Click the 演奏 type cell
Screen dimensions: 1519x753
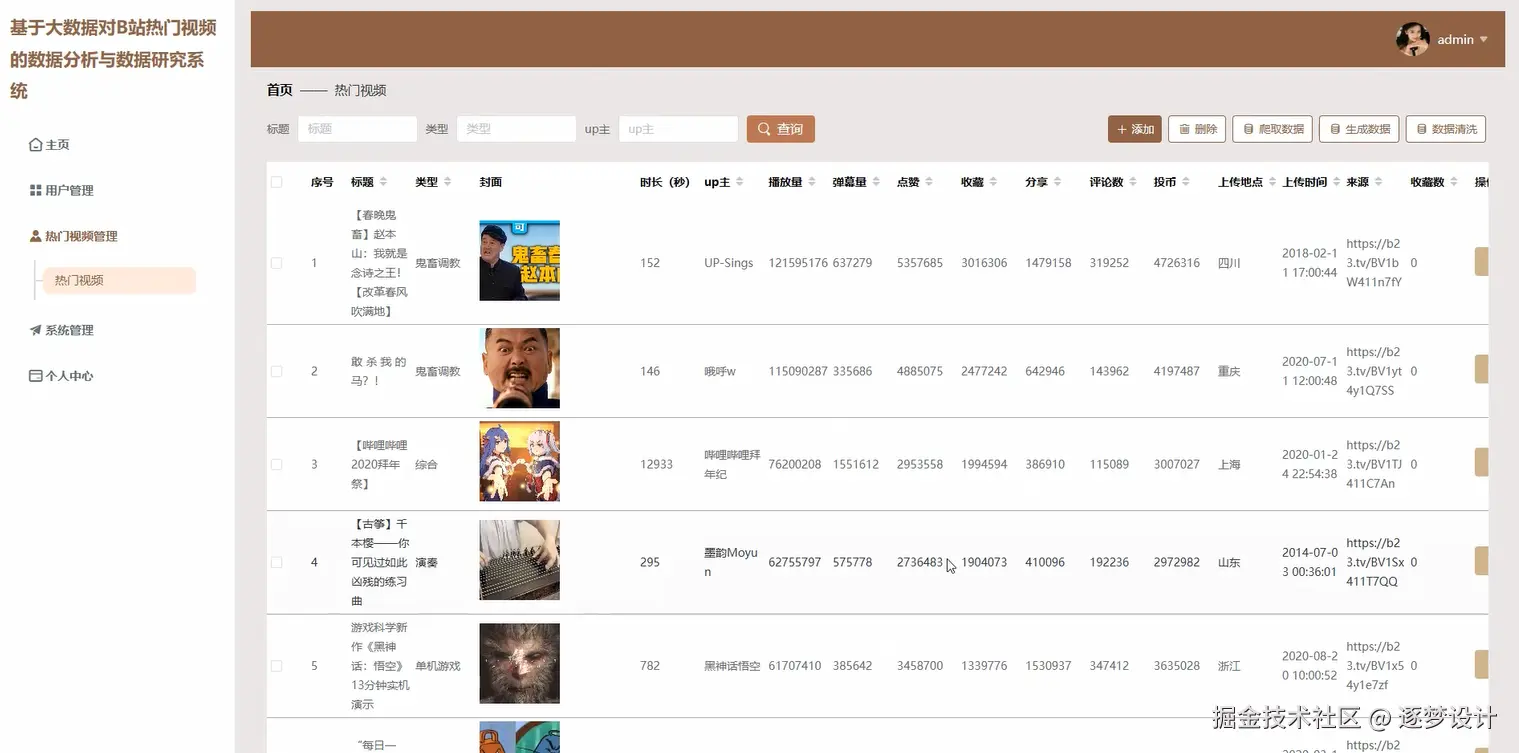tap(426, 562)
